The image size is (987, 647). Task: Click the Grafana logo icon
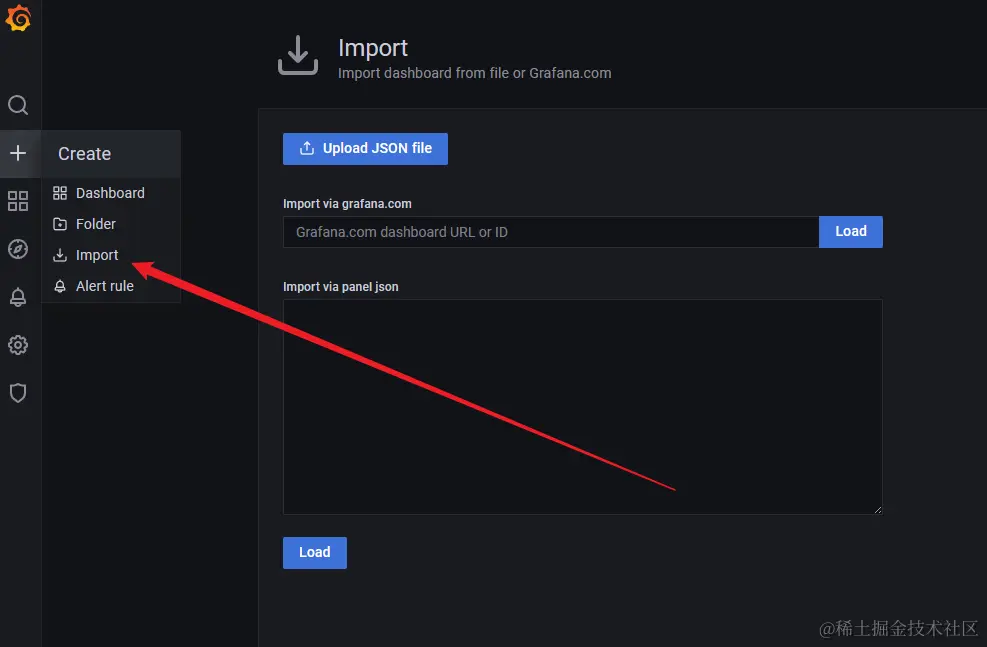pyautogui.click(x=18, y=18)
